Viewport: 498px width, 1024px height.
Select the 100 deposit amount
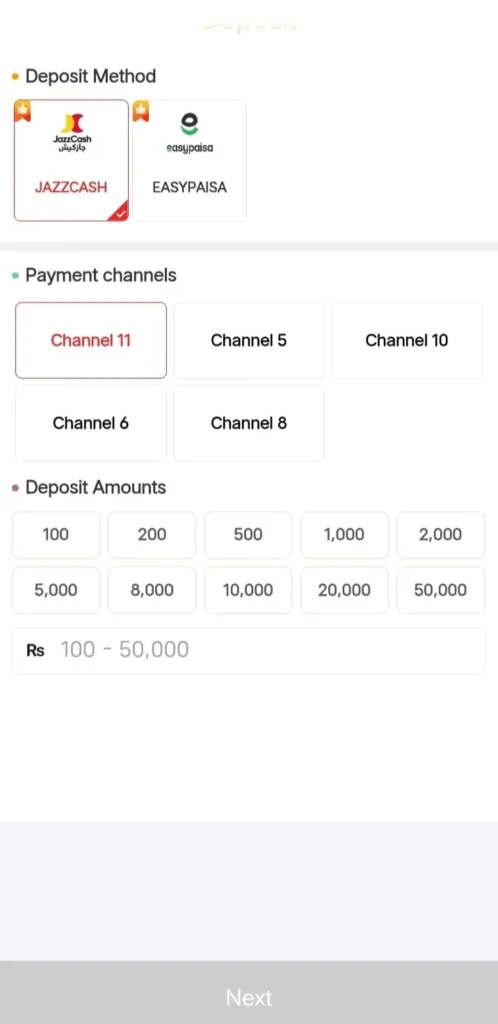coord(55,535)
